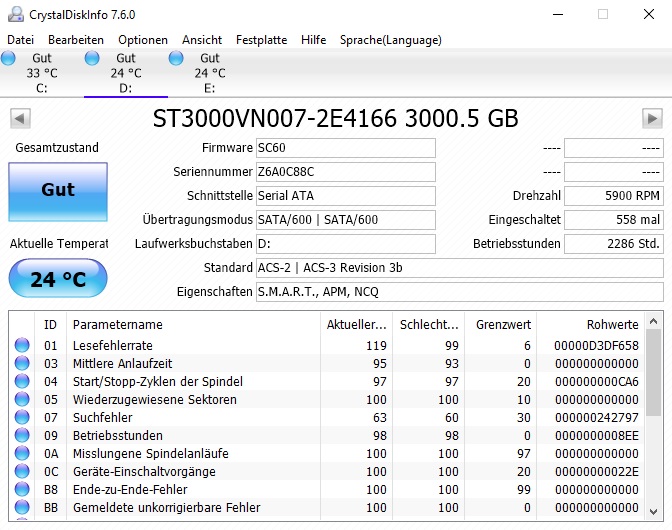Click scrollbar up arrow in SMART list
This screenshot has width=672, height=530.
click(x=654, y=321)
